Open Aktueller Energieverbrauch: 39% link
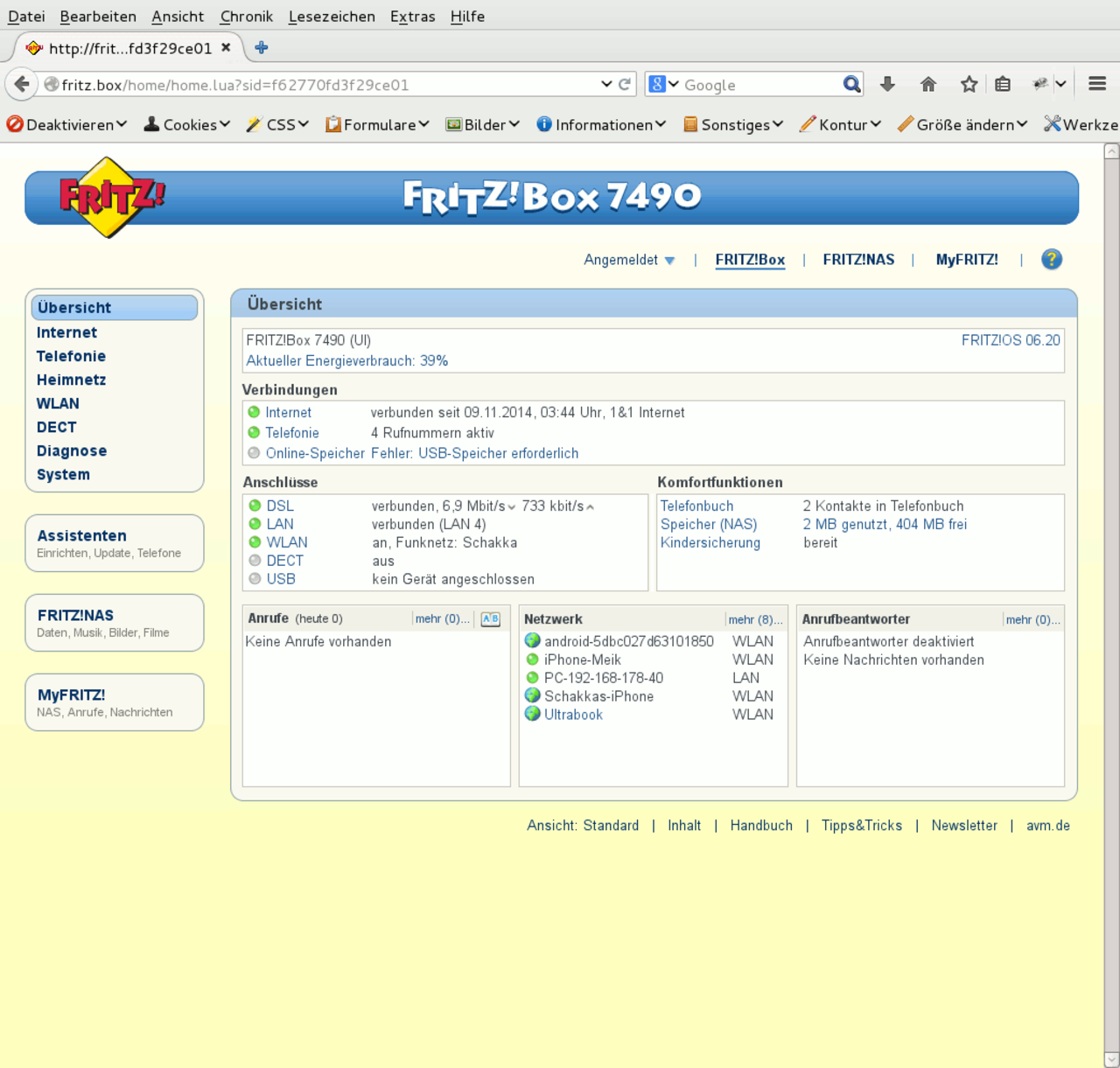 point(346,360)
